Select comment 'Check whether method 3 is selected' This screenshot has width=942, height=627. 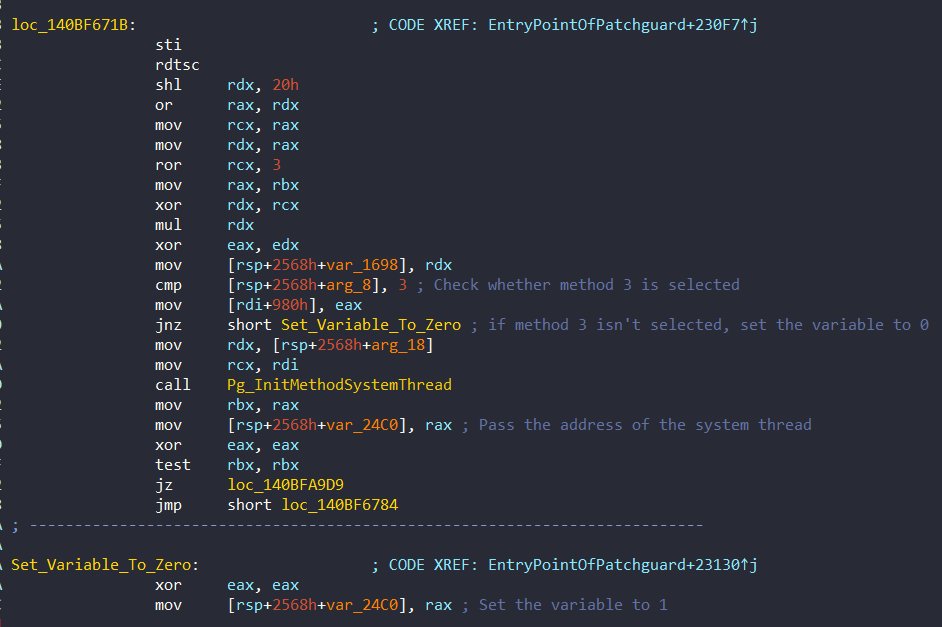[586, 285]
